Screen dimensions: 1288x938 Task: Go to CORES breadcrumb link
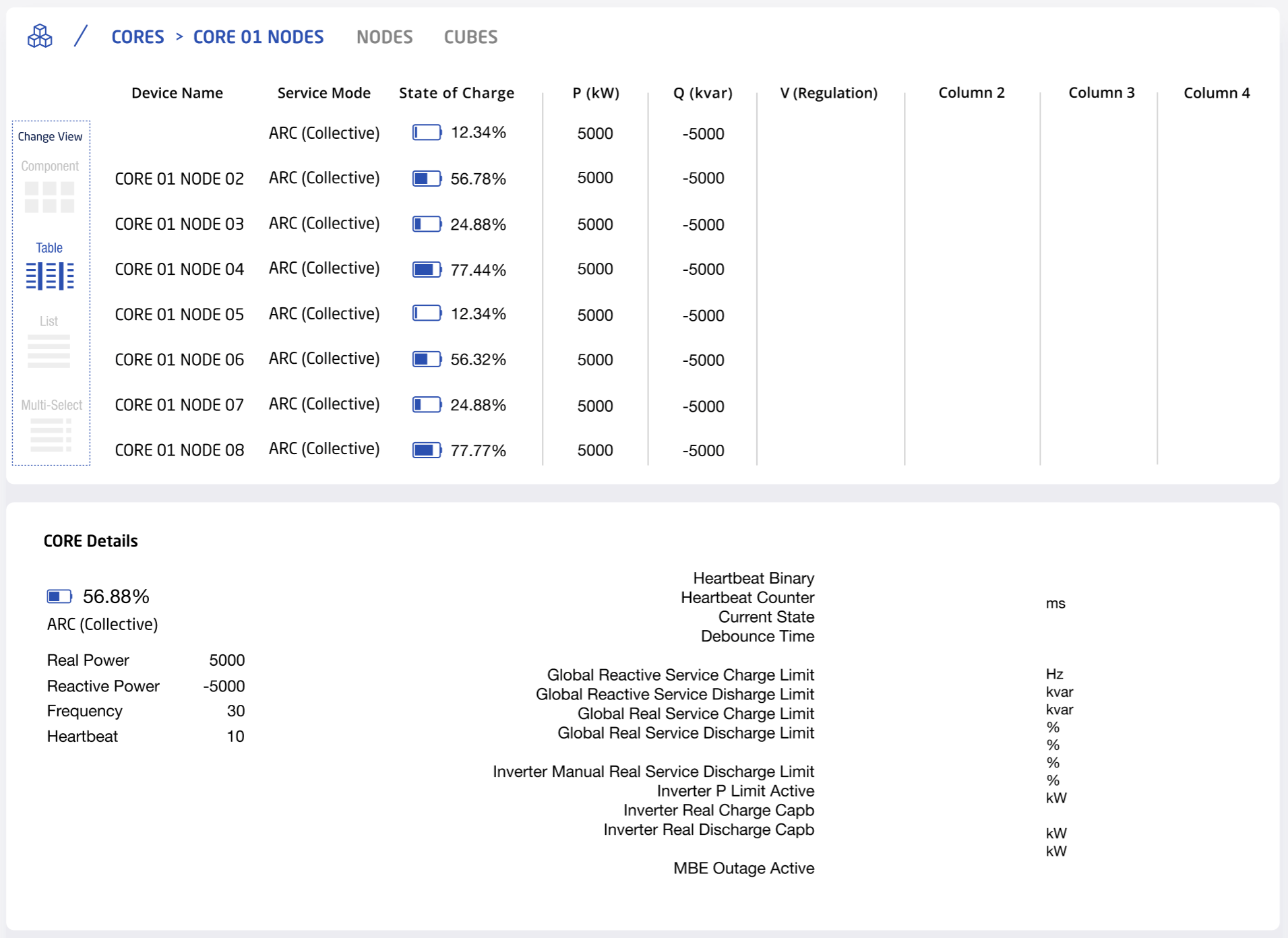(x=137, y=37)
